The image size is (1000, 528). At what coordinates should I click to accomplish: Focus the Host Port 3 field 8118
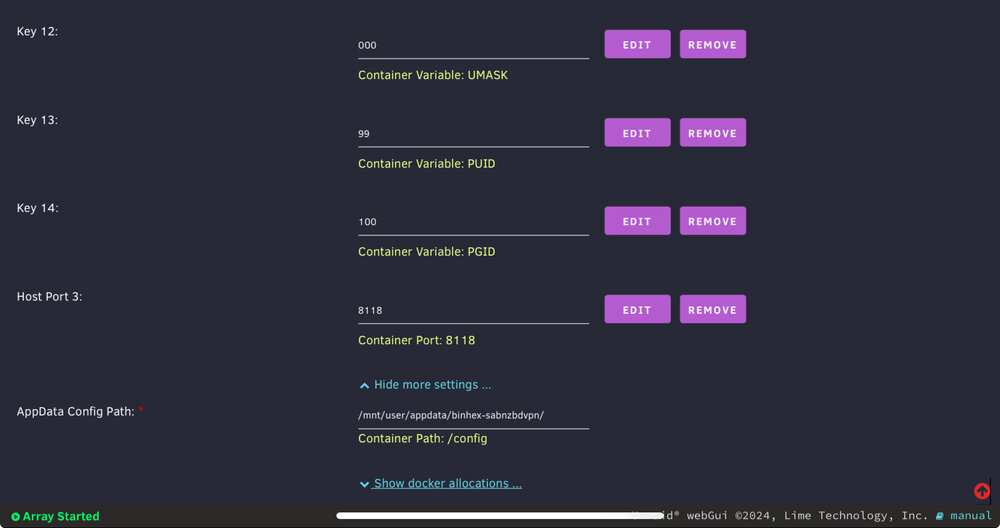473,311
